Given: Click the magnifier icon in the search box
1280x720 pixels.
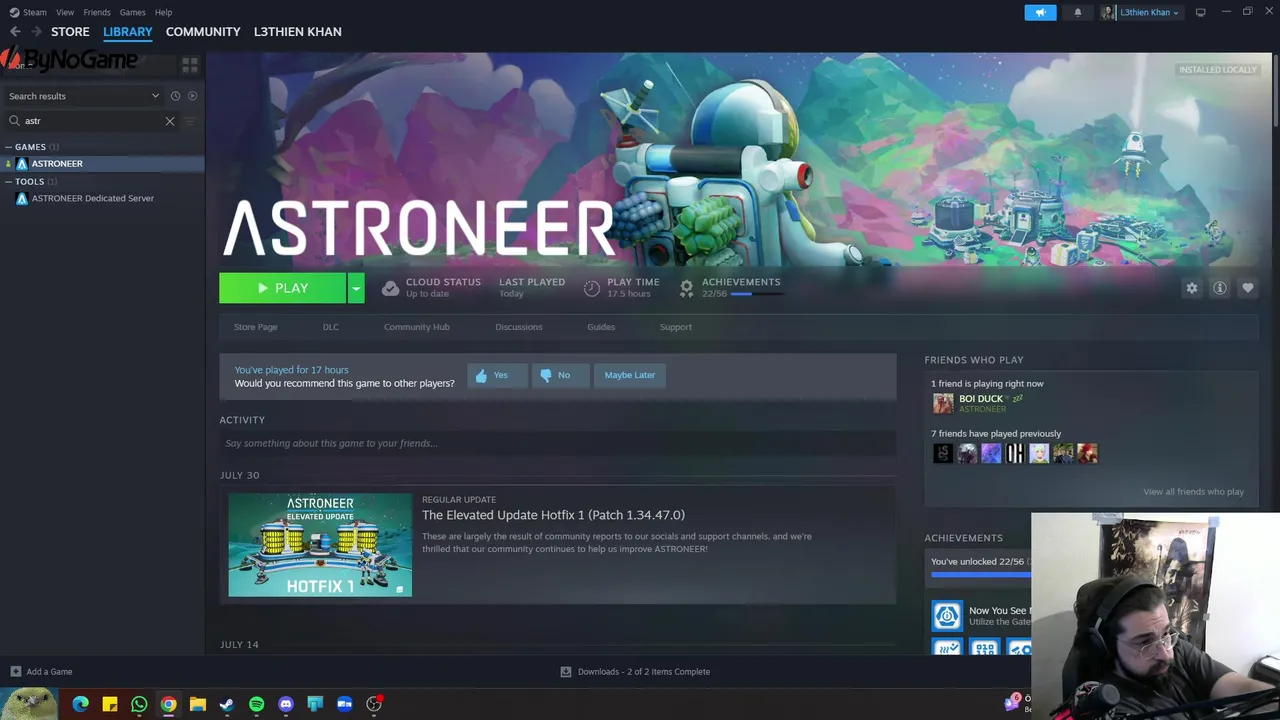Looking at the screenshot, I should pos(15,121).
